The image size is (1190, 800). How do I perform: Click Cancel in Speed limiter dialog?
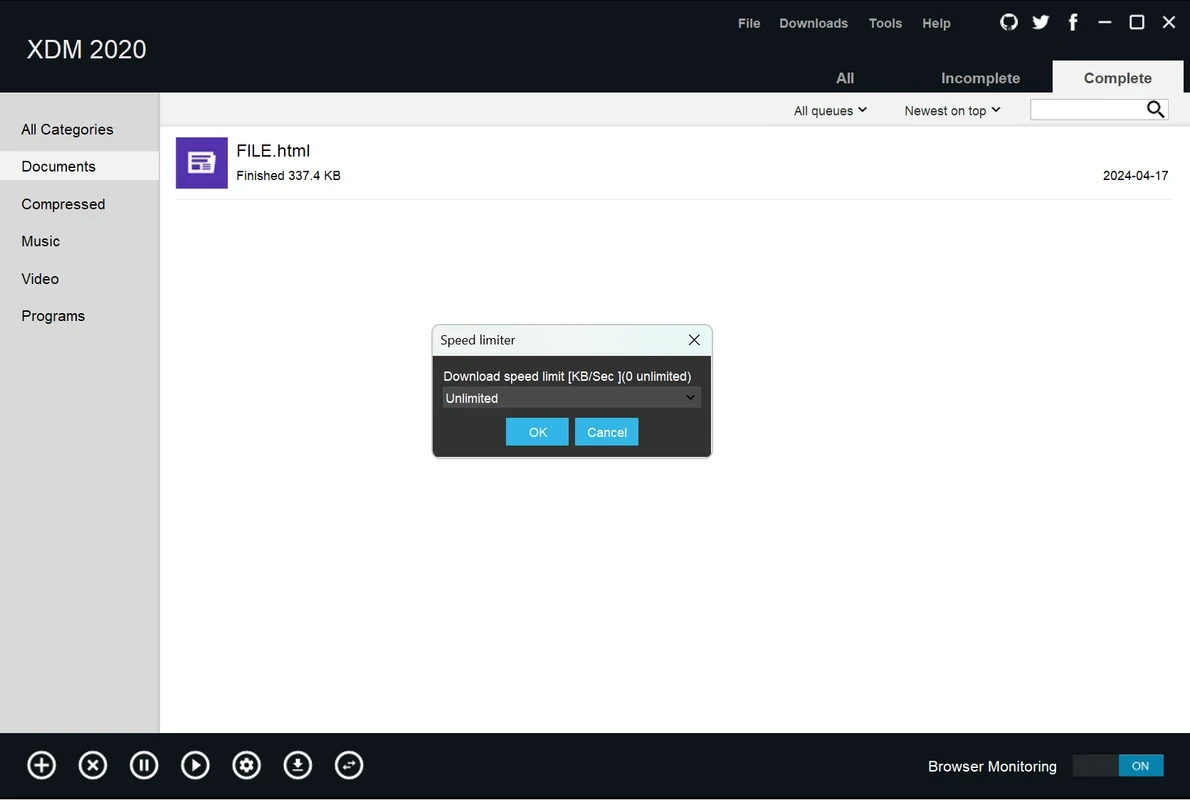pyautogui.click(x=606, y=432)
